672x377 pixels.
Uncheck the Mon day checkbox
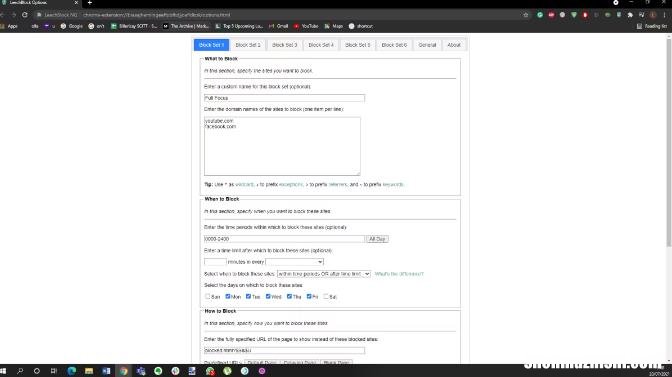coord(228,296)
